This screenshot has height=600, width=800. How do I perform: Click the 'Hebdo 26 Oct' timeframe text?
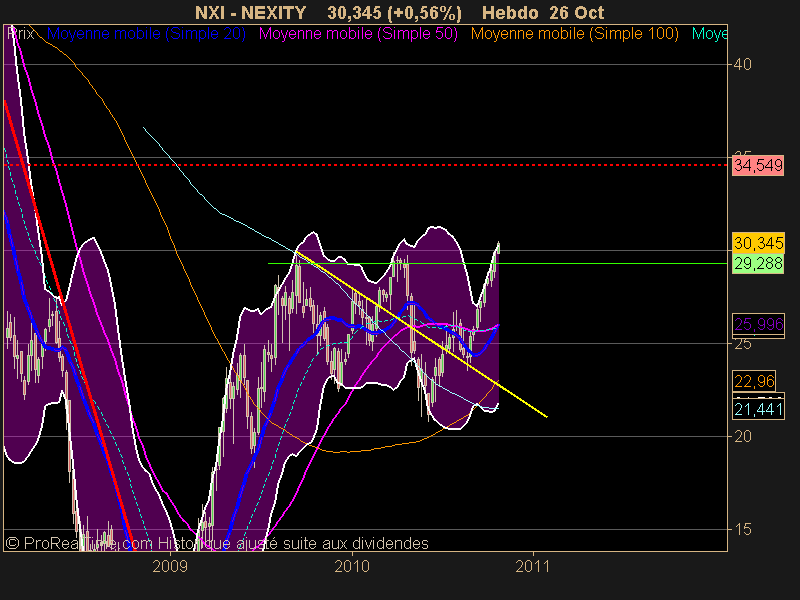pos(543,13)
